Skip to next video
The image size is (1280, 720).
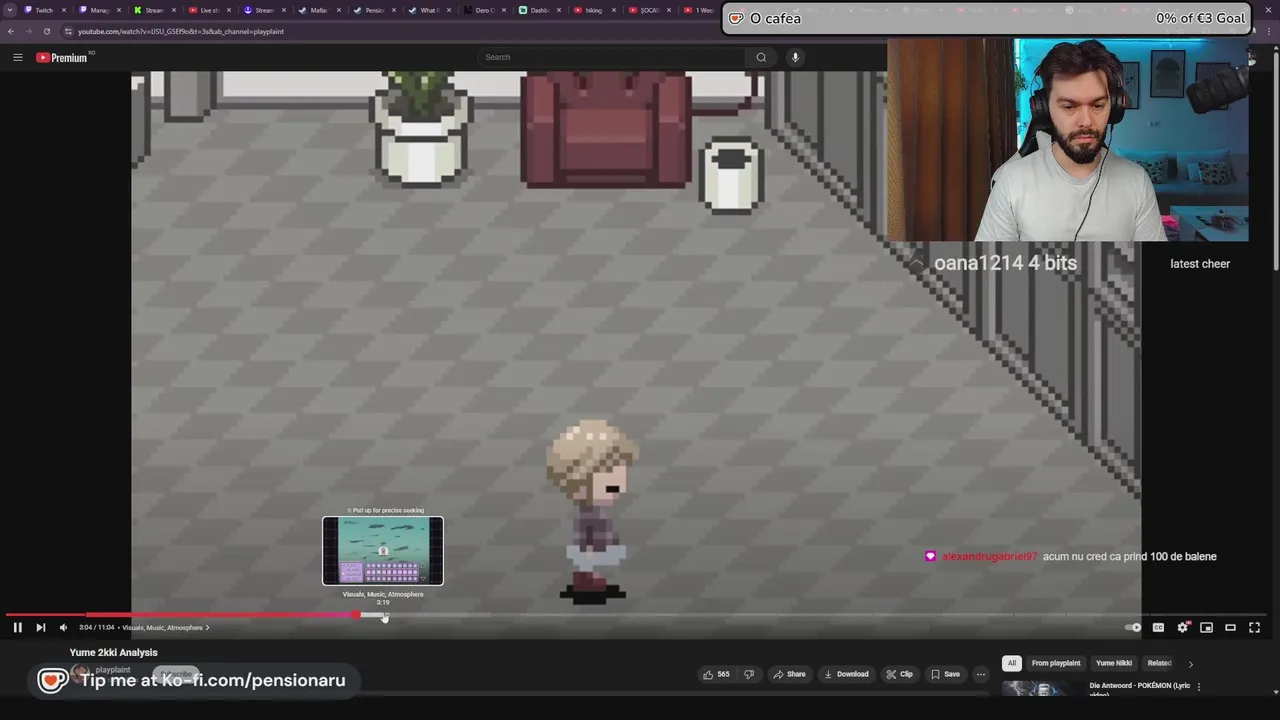pos(40,628)
